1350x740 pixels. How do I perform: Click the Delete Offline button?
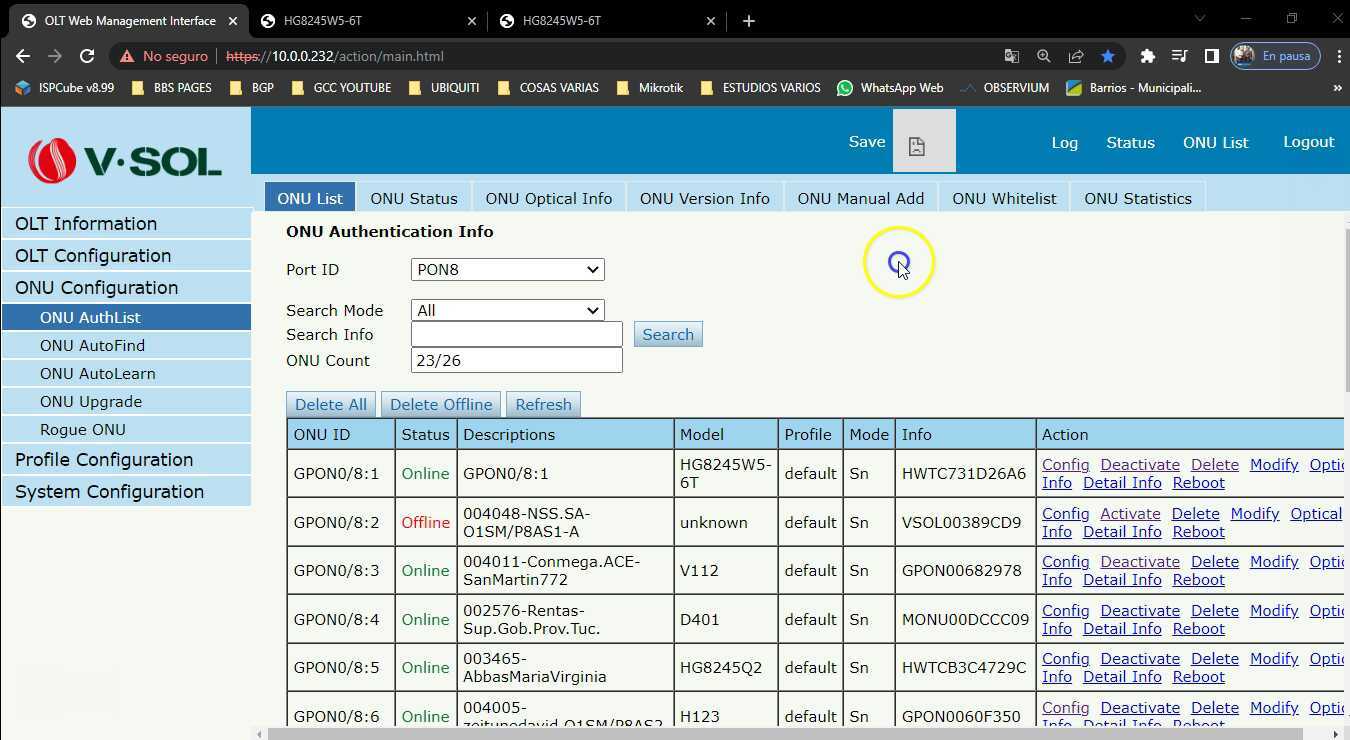pyautogui.click(x=441, y=404)
